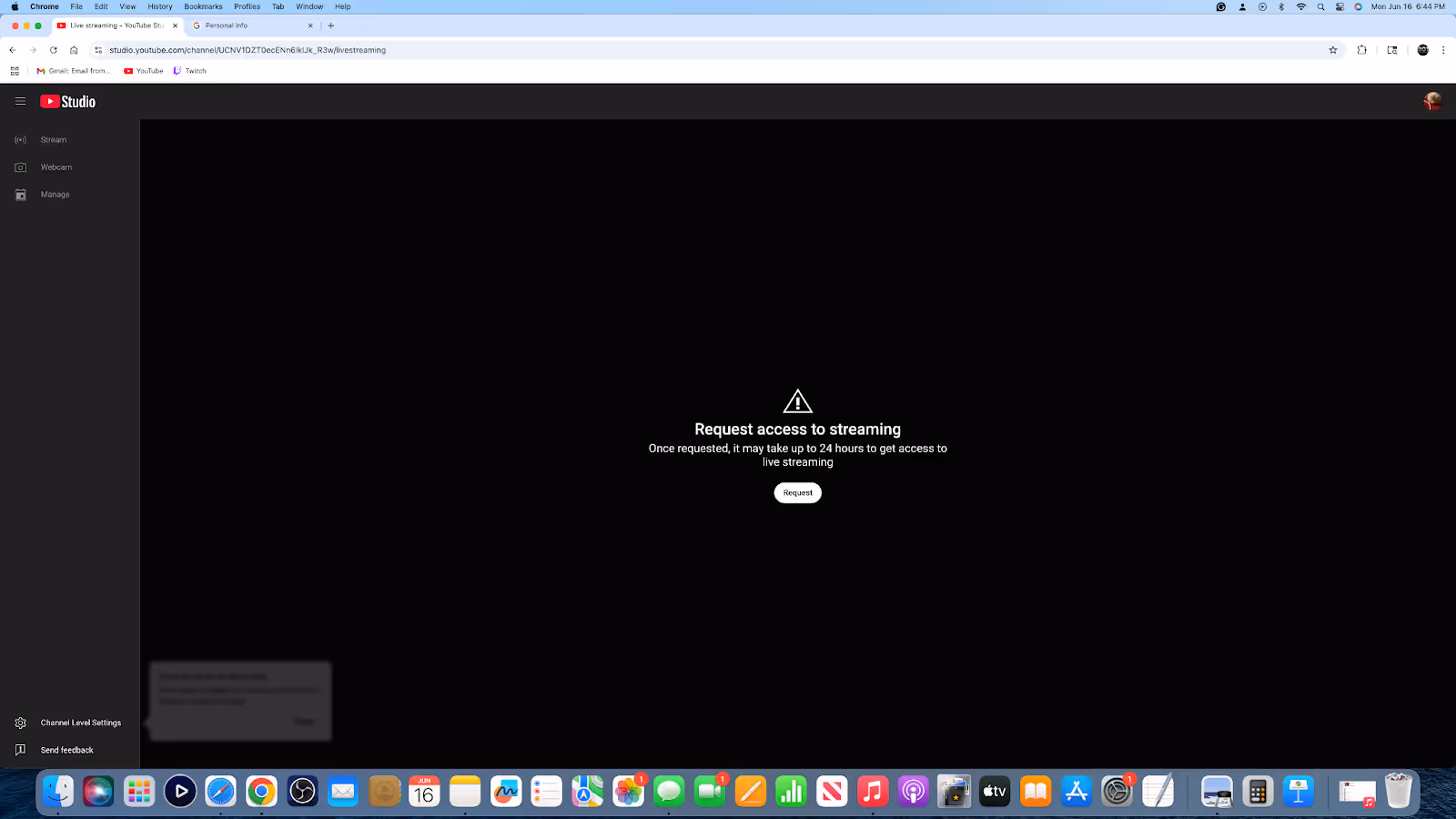Open the Chrome side panel icon

(x=1391, y=50)
